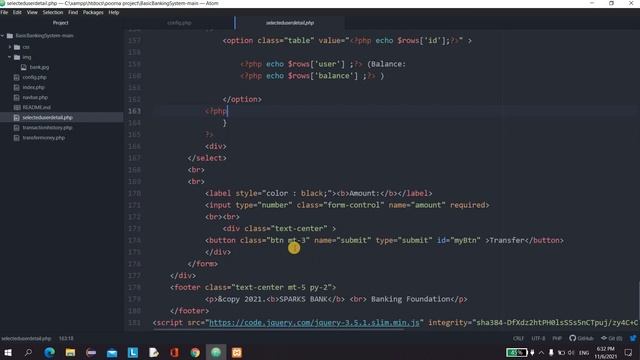Image resolution: width=640 pixels, height=360 pixels.
Task: Click the volume icon in system tray
Action: tap(571, 353)
